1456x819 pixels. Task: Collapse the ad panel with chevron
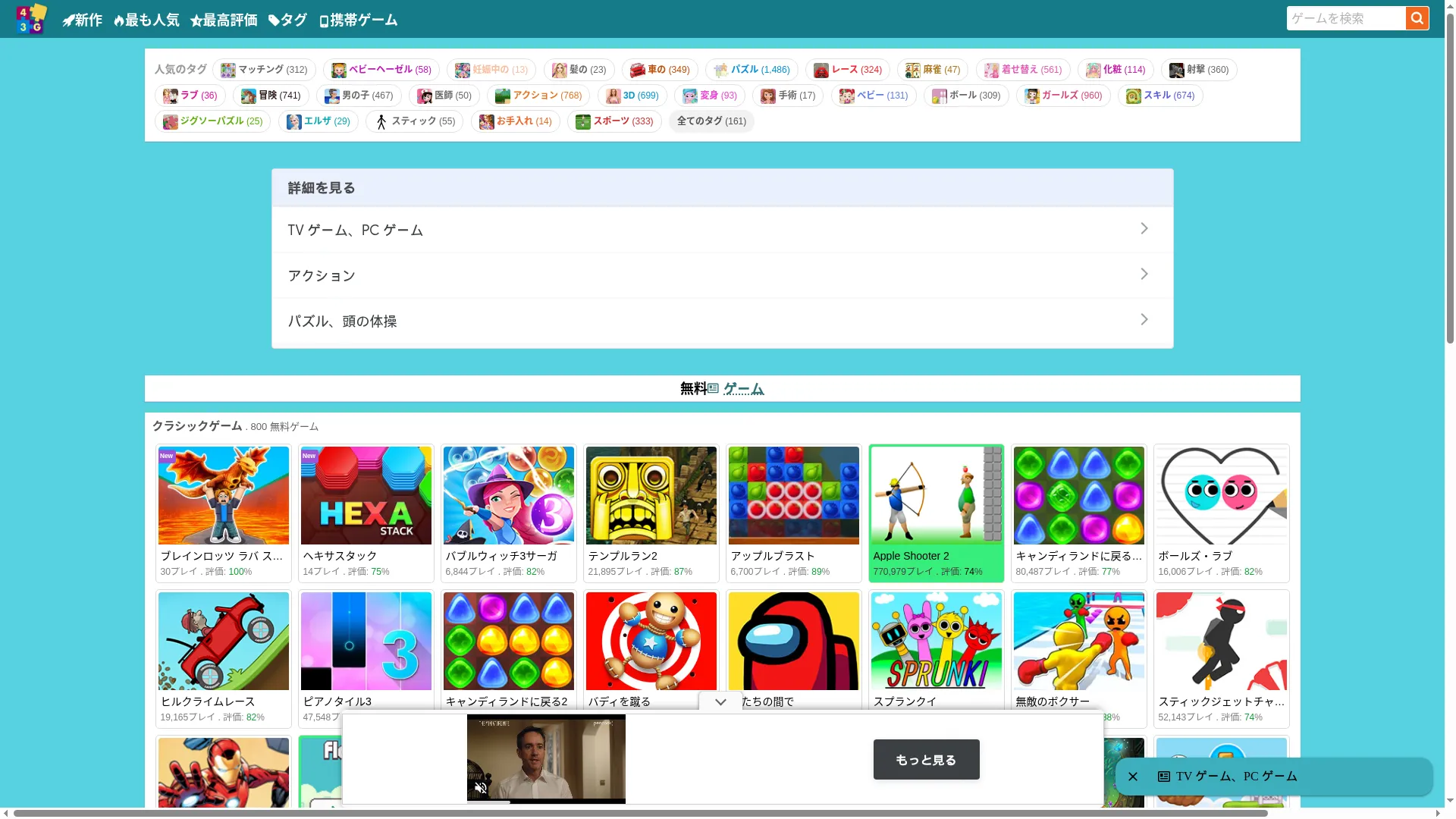720,701
